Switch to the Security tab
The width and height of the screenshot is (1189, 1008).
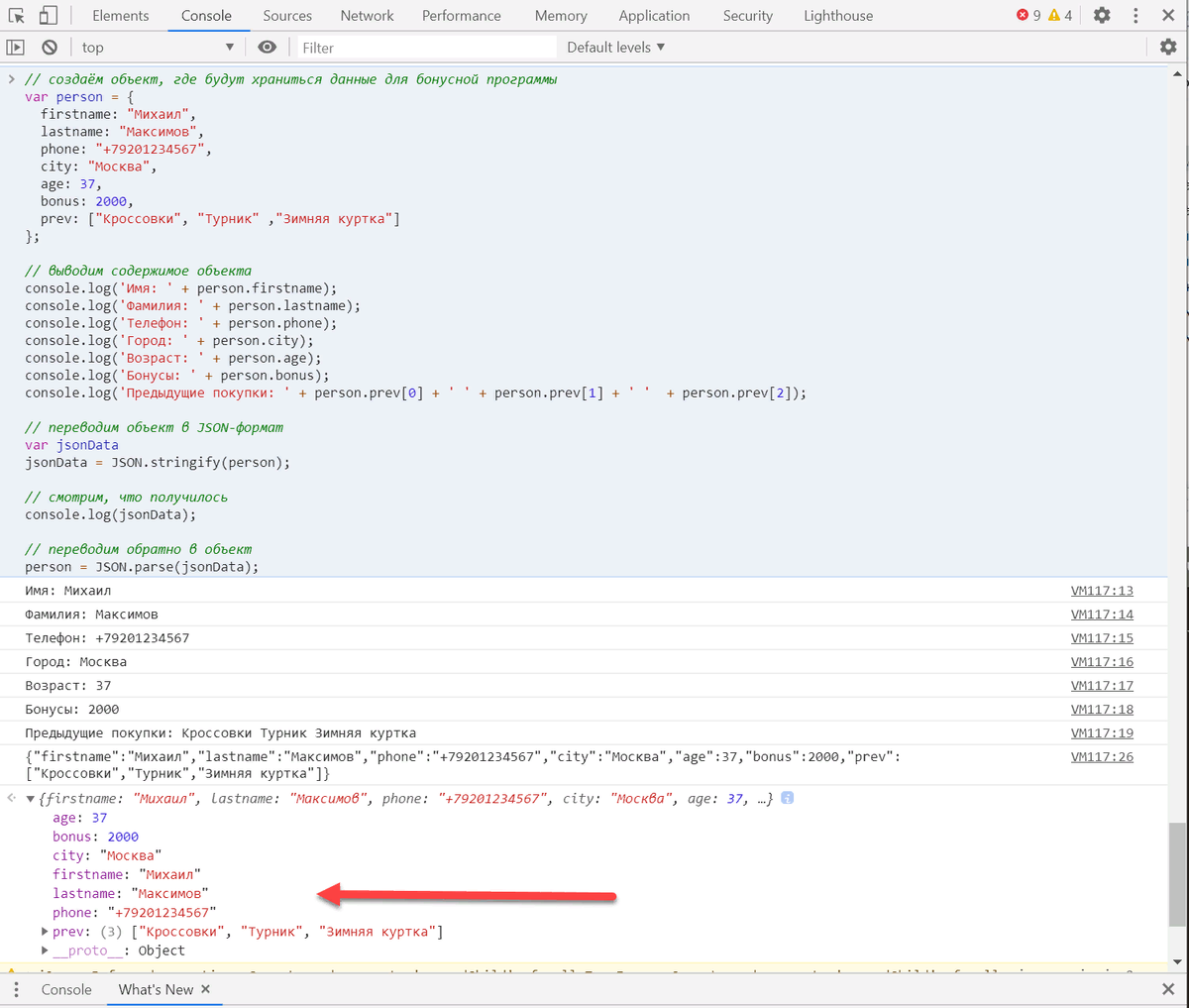748,16
